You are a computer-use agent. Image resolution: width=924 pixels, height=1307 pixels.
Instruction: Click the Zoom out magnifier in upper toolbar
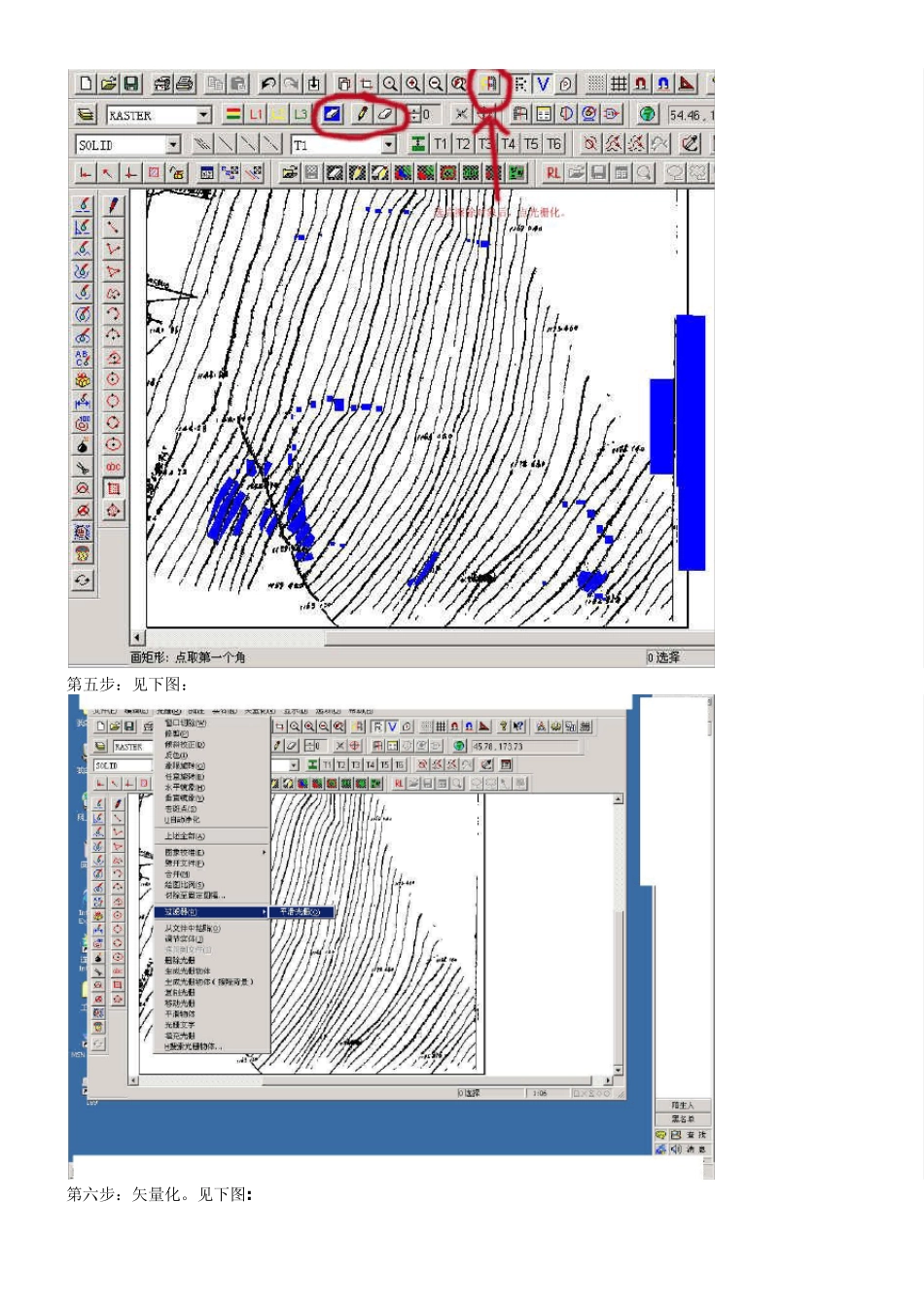pyautogui.click(x=436, y=84)
